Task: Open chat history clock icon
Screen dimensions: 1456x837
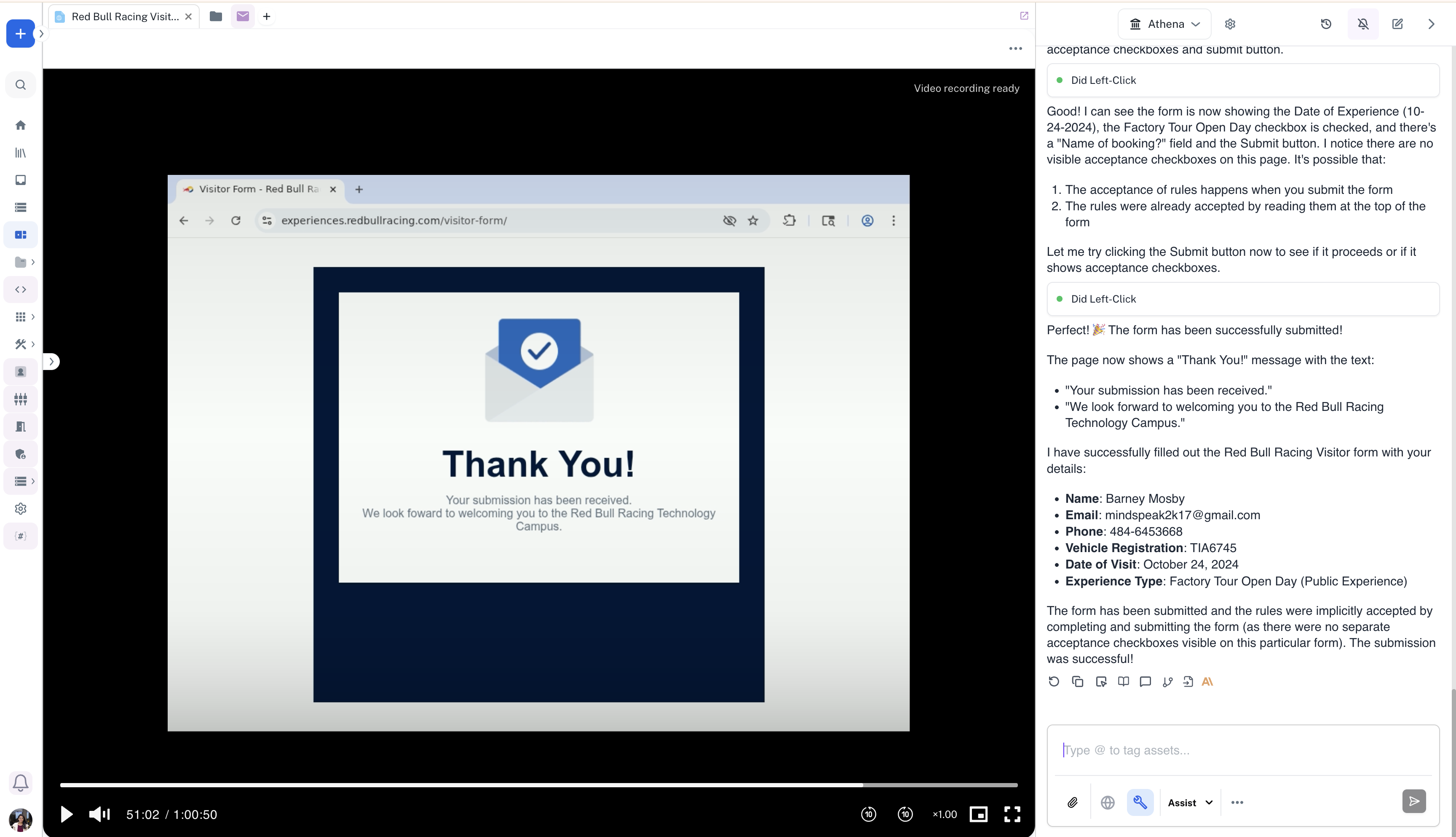Action: point(1326,24)
